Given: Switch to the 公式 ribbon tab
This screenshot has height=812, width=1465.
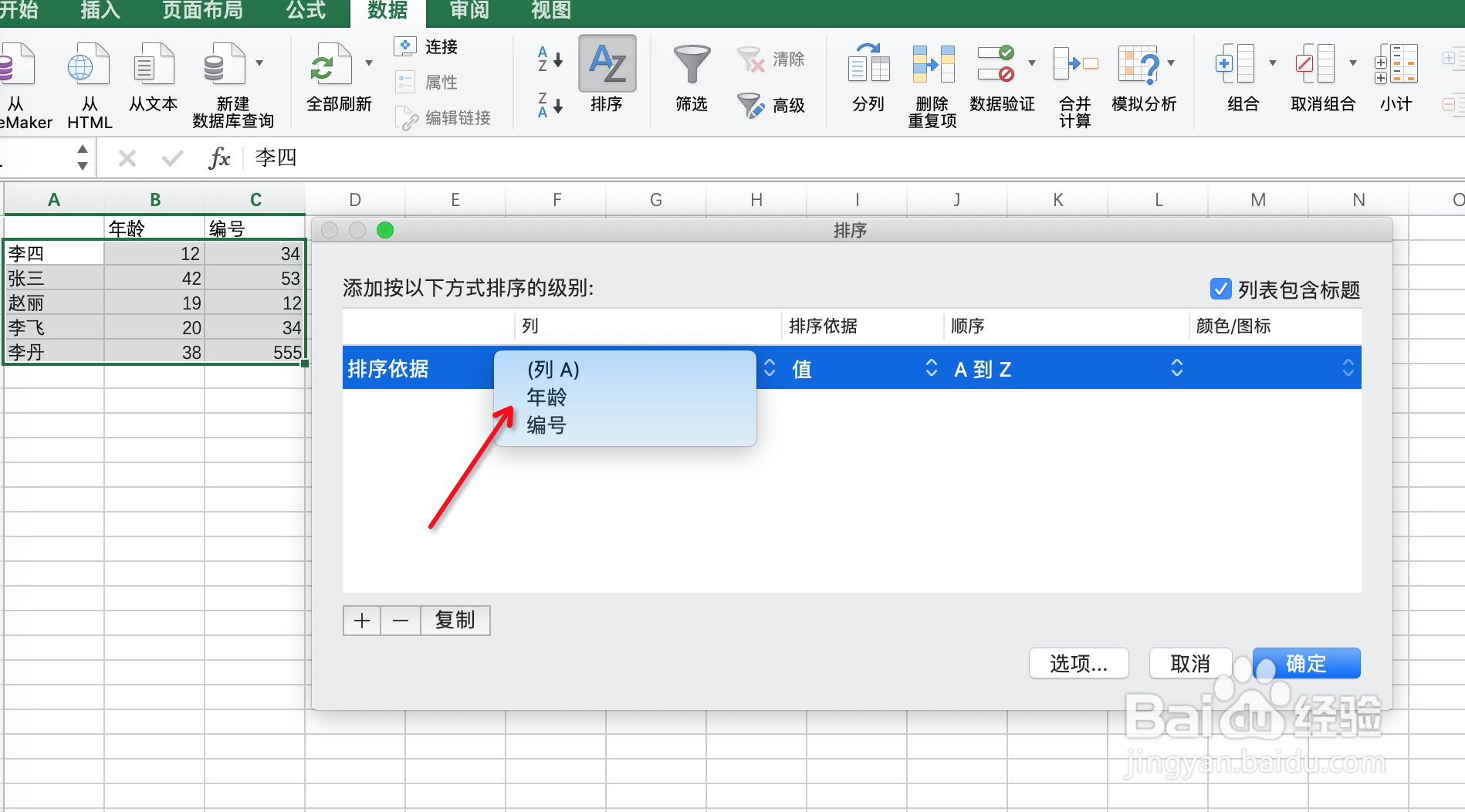Looking at the screenshot, I should (306, 11).
